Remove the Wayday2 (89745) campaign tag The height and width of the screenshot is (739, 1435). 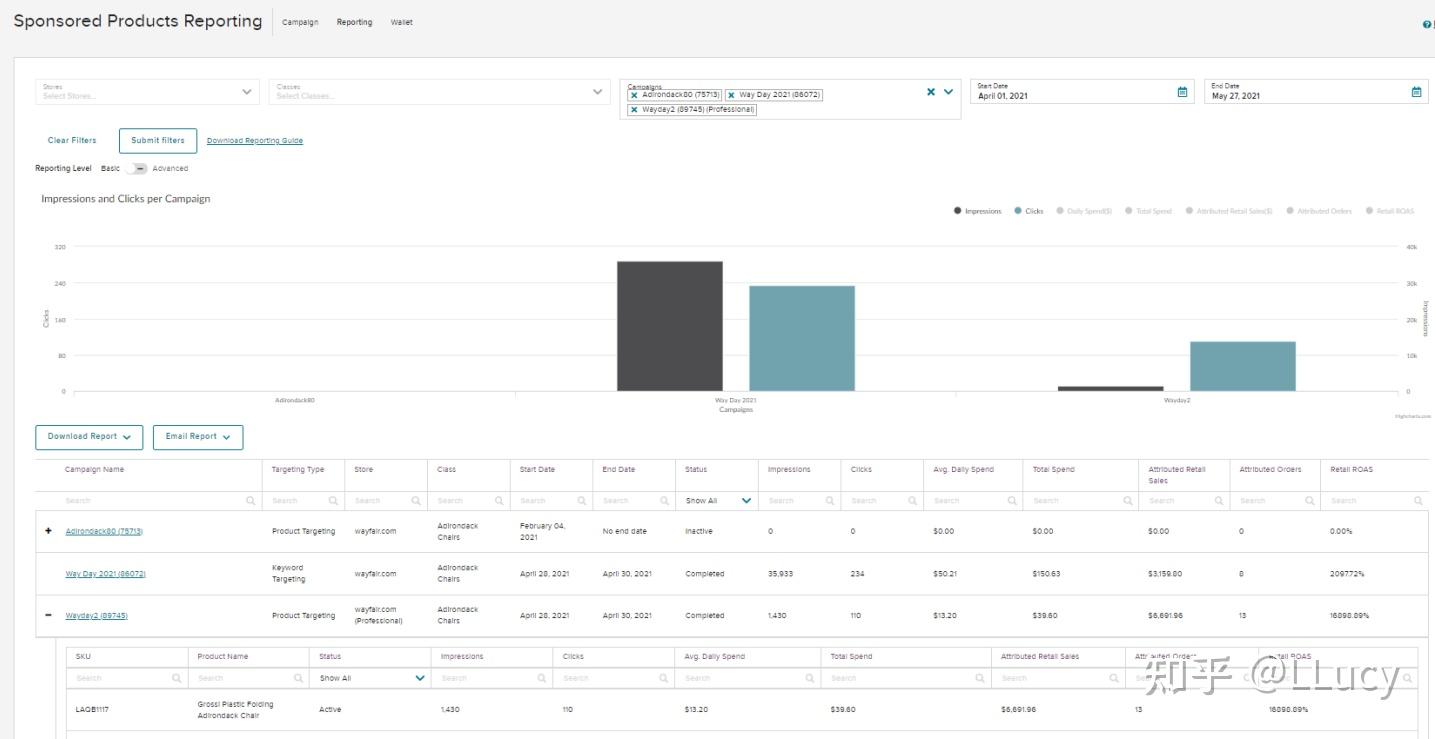click(634, 110)
